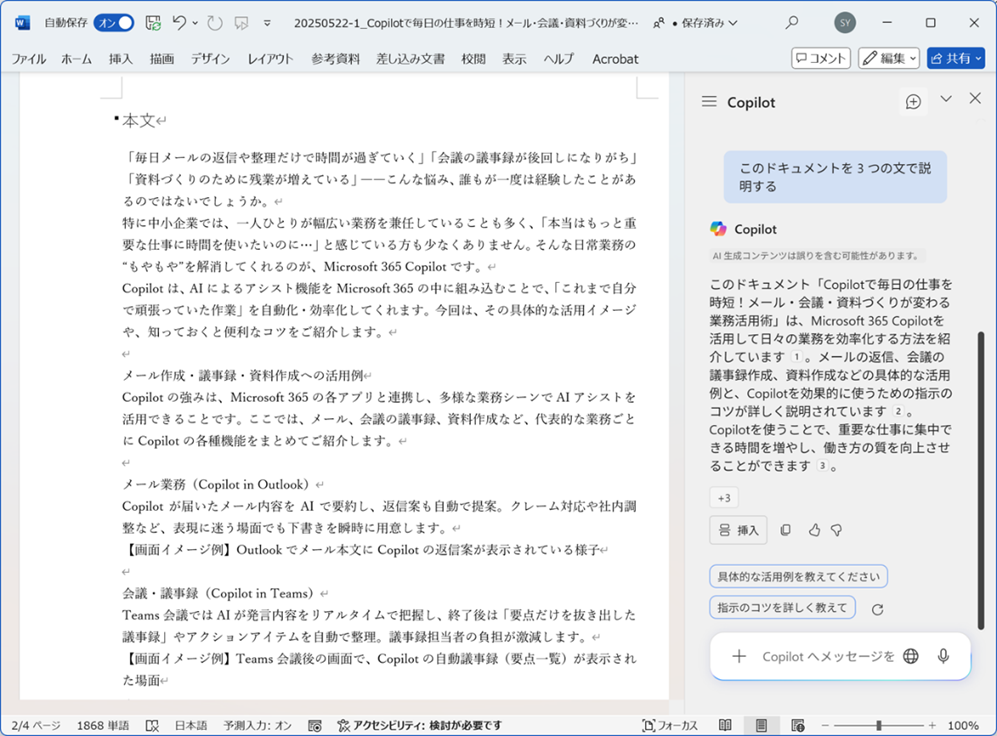Zoom in with the plus button
Image resolution: width=997 pixels, height=736 pixels.
(x=932, y=725)
